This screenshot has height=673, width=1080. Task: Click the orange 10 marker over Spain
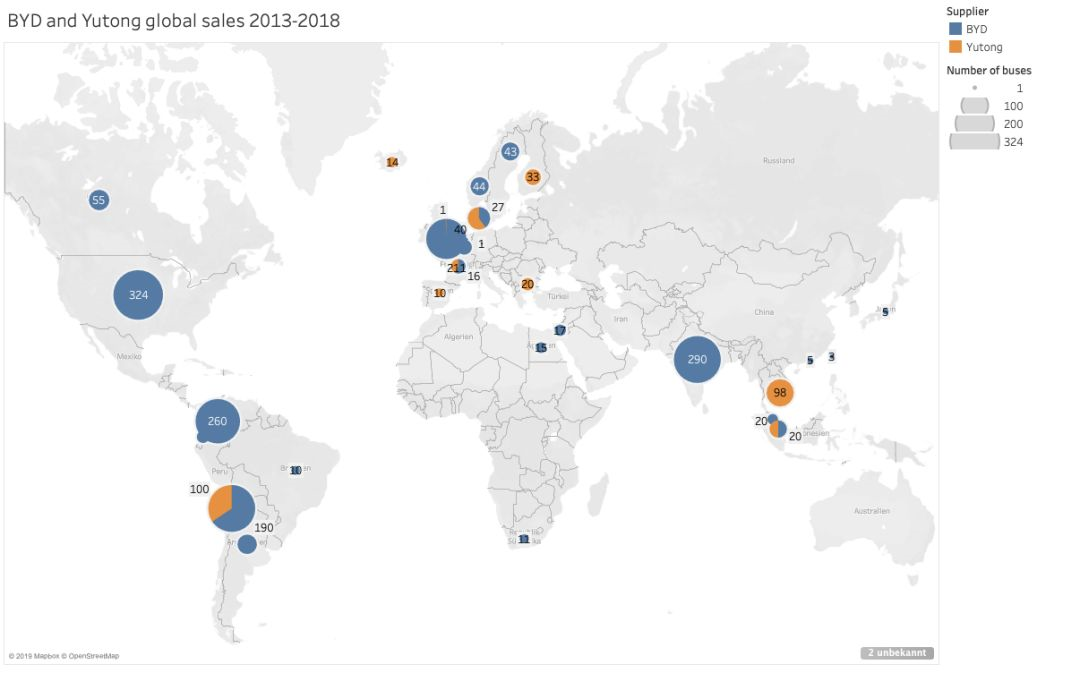pyautogui.click(x=439, y=293)
